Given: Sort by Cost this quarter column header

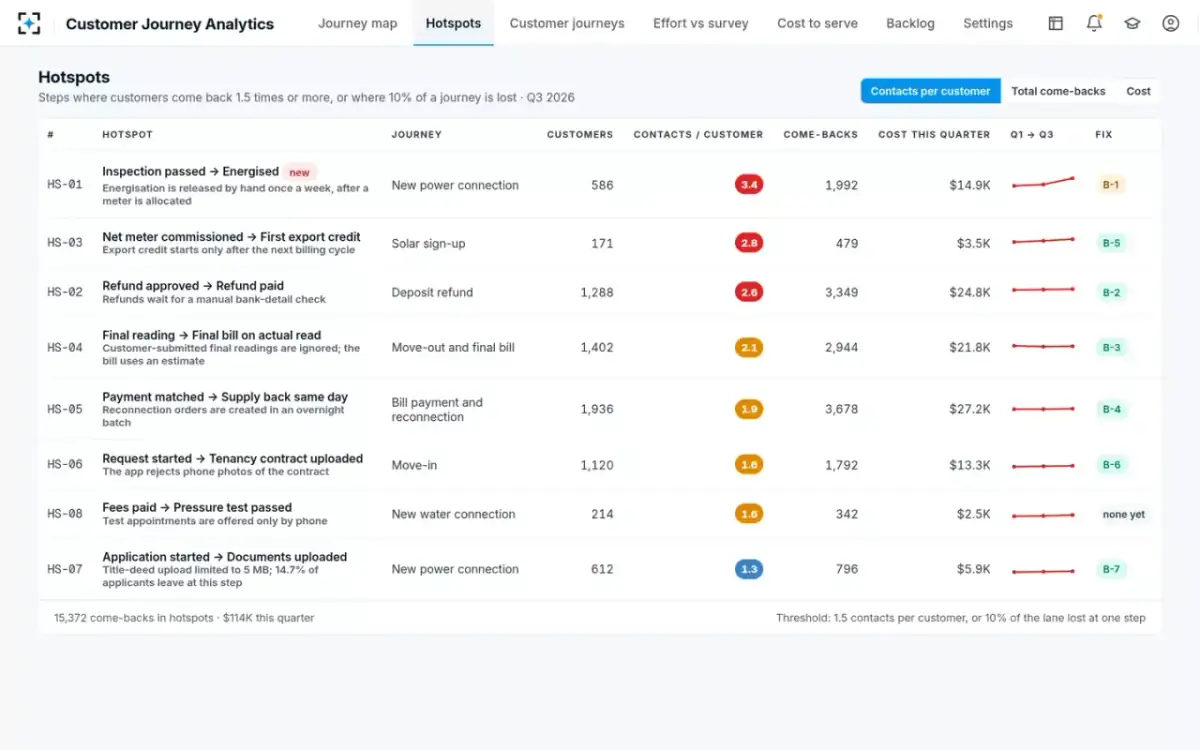Looking at the screenshot, I should [934, 134].
